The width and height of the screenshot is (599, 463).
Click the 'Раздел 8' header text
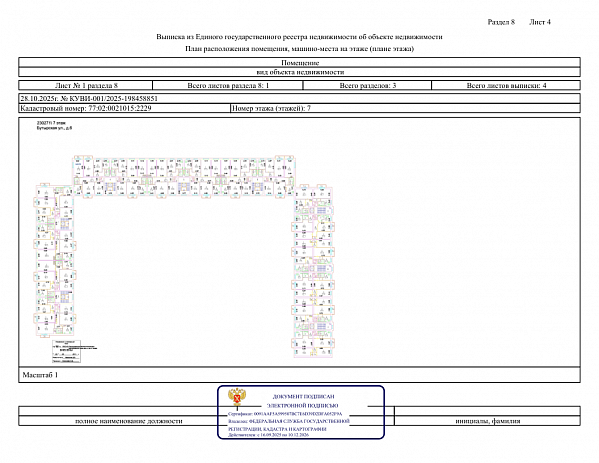(x=501, y=22)
